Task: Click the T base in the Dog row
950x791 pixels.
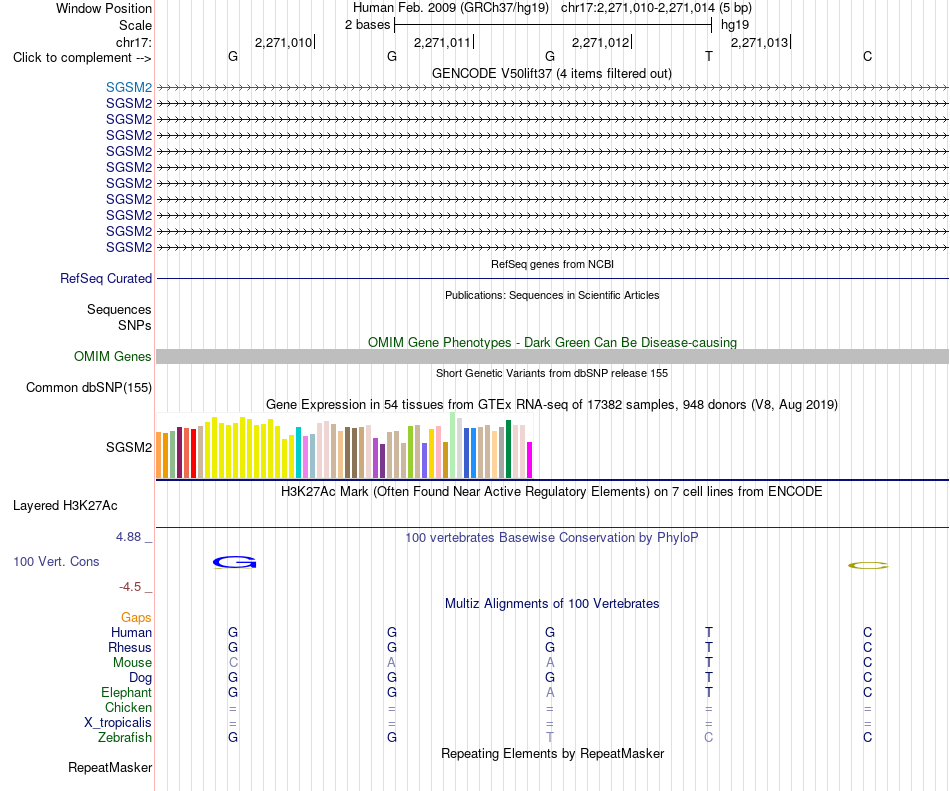Action: [x=709, y=678]
